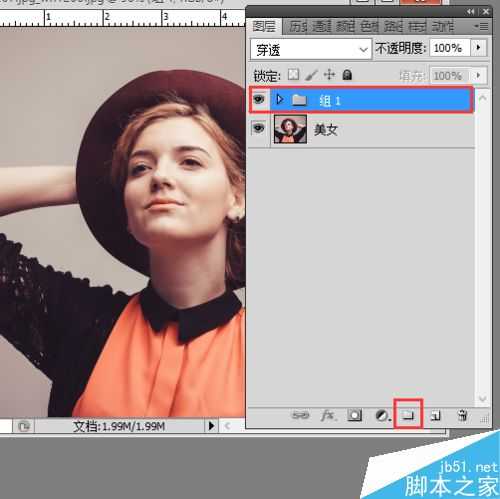
Task: Open the opacity slider arrow
Action: click(479, 48)
